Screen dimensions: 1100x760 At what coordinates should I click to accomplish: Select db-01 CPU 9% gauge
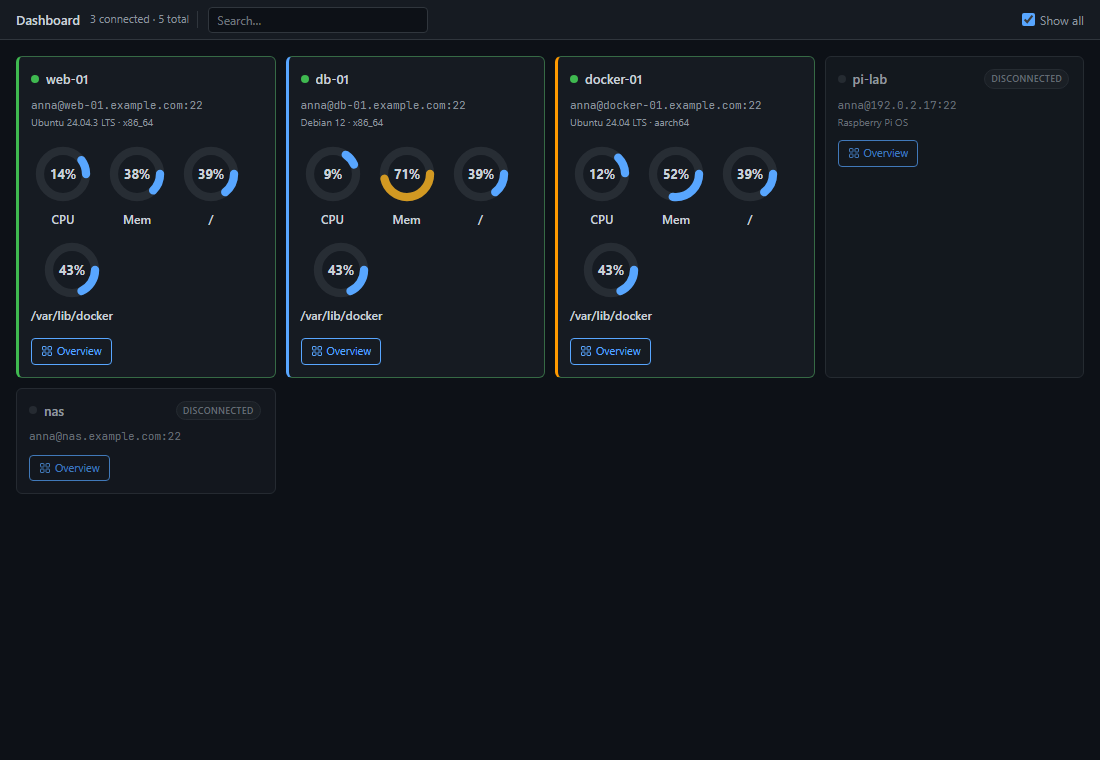pyautogui.click(x=333, y=174)
